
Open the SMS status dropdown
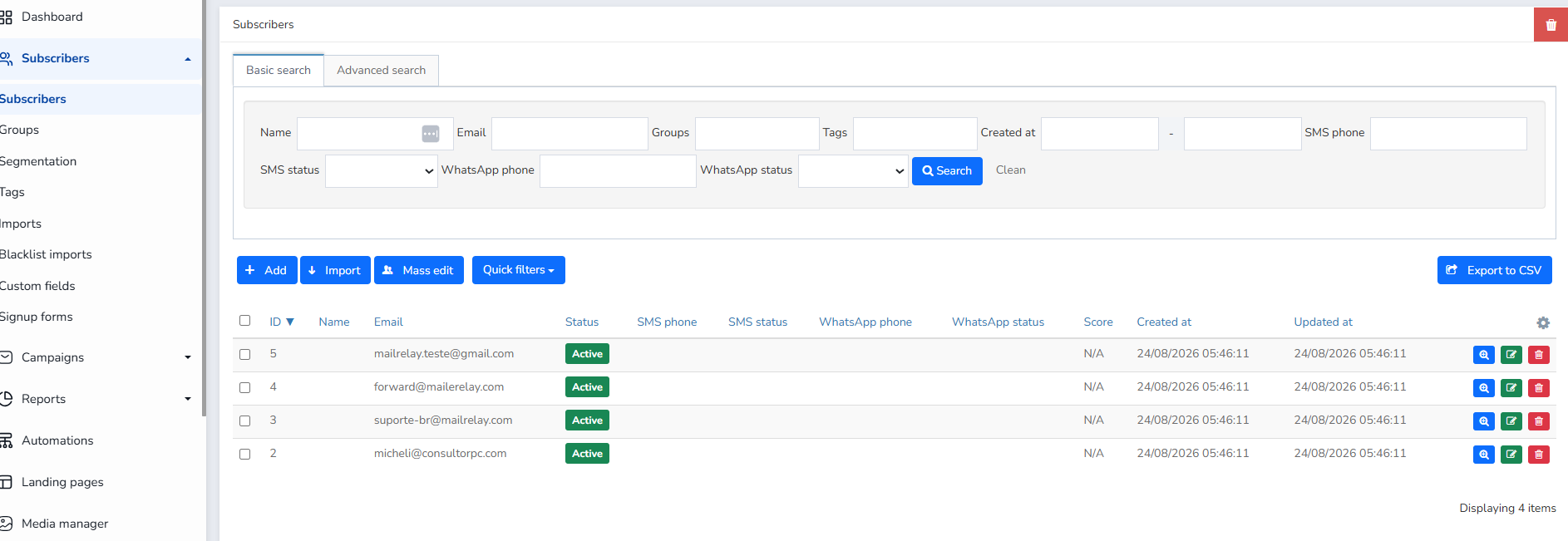[x=381, y=171]
